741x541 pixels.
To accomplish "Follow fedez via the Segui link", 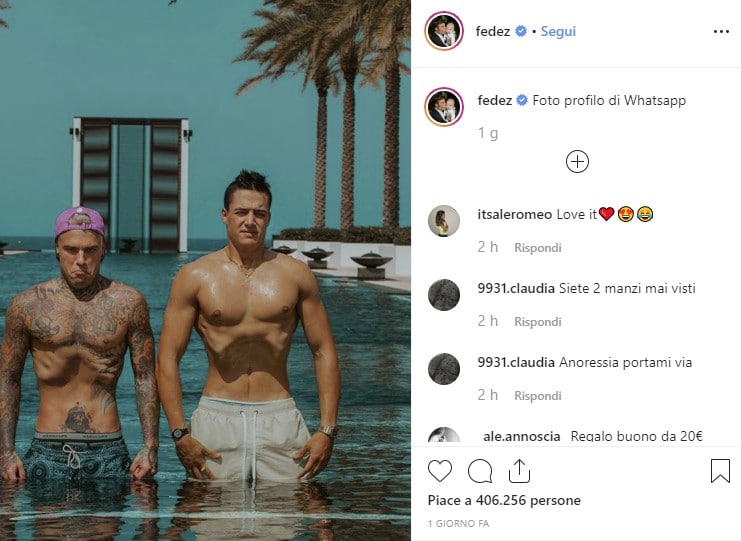I will 558,31.
